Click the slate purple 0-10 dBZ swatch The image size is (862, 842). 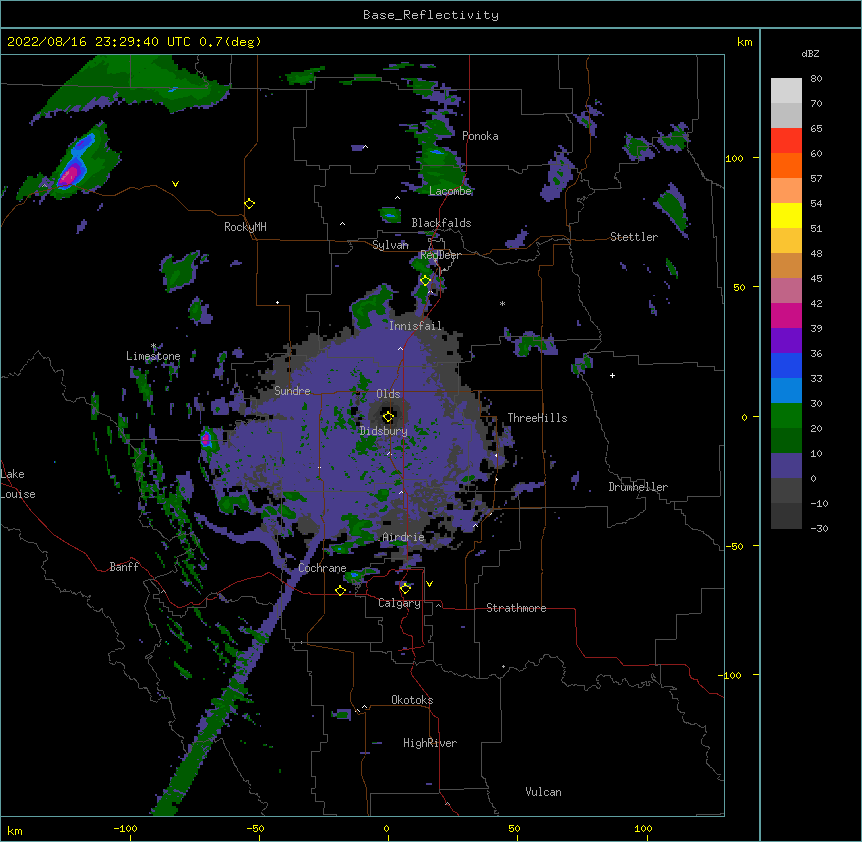[x=786, y=466]
